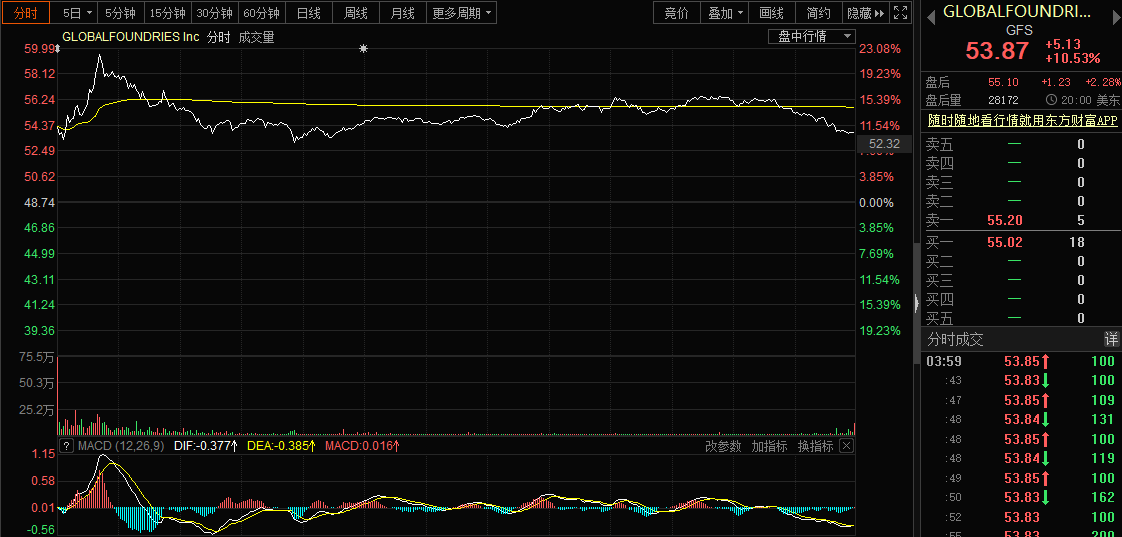Toggle 隐藏 to hide the side panel
Screen dimensions: 1122x537
(x=864, y=13)
